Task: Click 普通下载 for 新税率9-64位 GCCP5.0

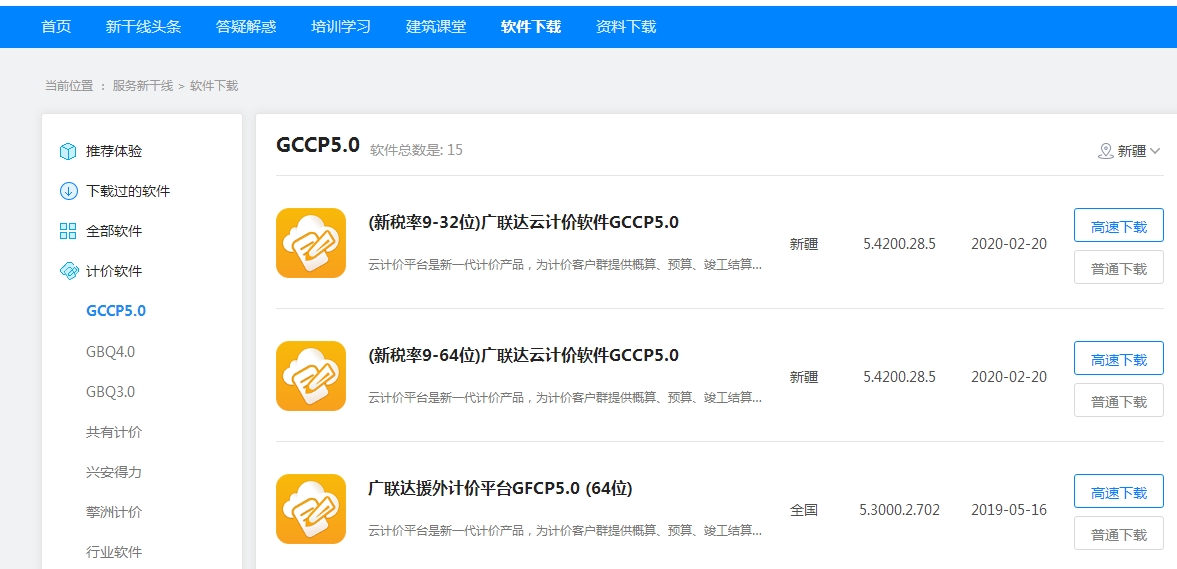Action: pos(1118,401)
